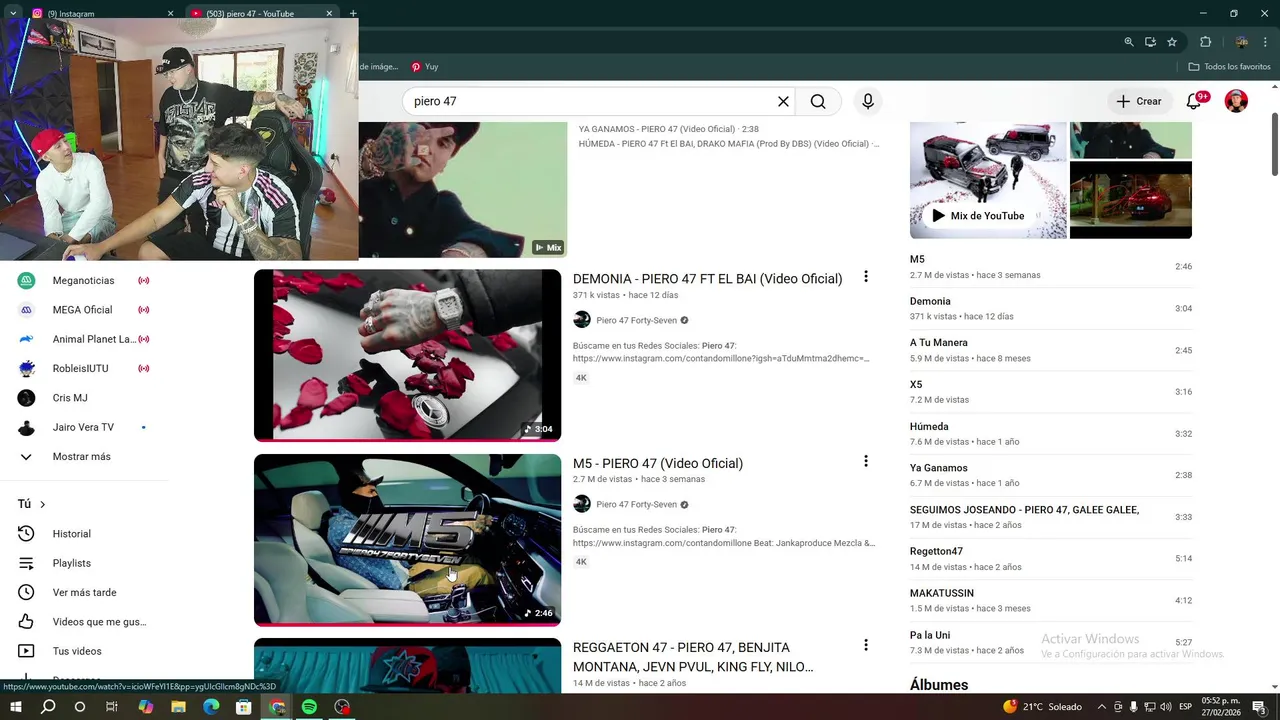
Task: Open M5 - PIERO 47 (Video Oficial) title
Action: click(658, 463)
